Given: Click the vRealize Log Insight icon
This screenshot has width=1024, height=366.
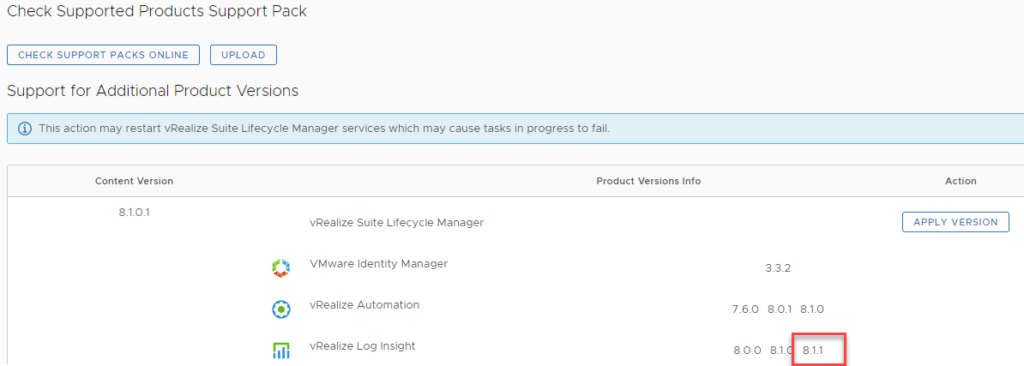Looking at the screenshot, I should coord(281,351).
